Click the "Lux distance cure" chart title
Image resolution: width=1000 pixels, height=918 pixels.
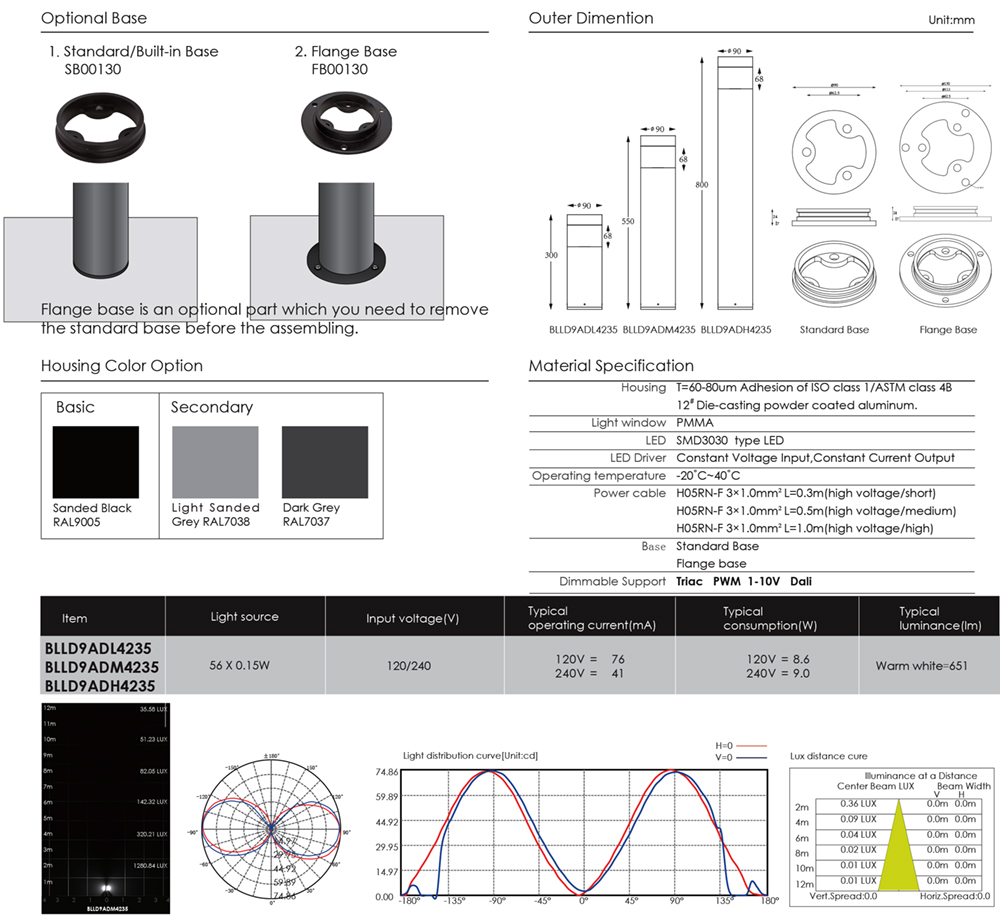point(828,756)
